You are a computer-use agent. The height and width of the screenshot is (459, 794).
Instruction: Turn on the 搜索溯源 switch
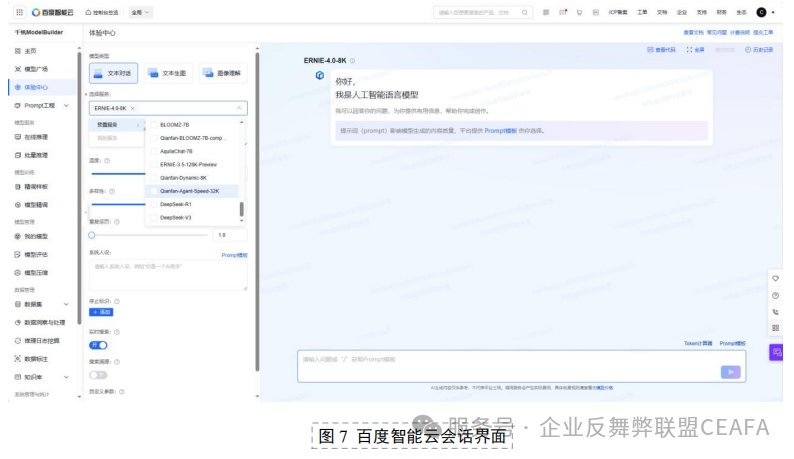pyautogui.click(x=98, y=375)
